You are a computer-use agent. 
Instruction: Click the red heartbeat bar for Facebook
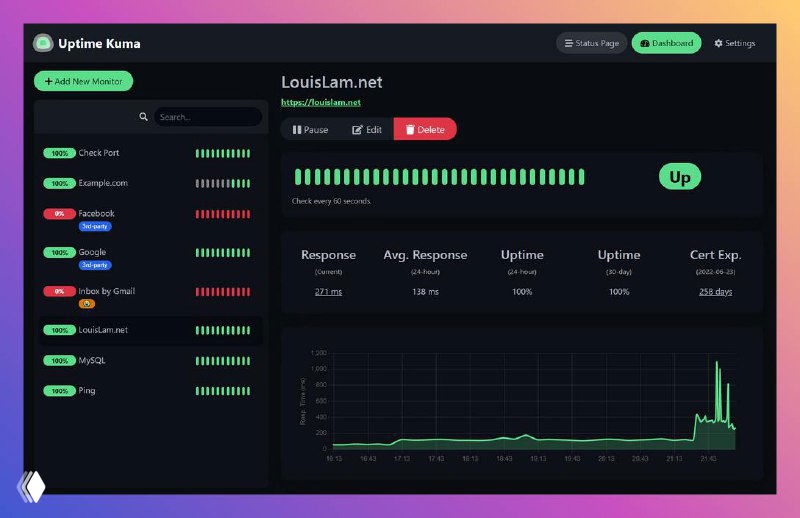[223, 214]
